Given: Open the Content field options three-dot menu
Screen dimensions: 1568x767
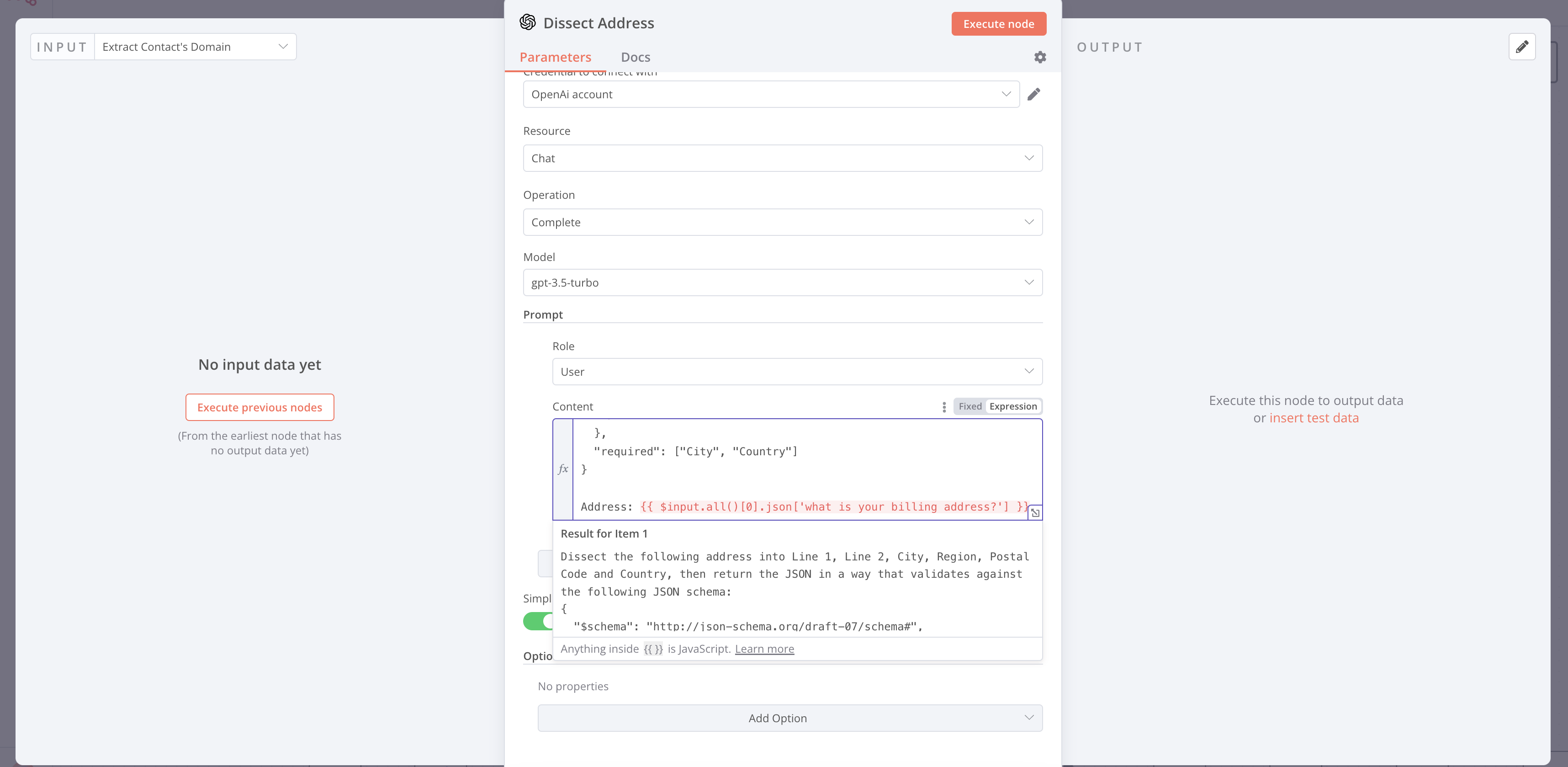Looking at the screenshot, I should [943, 407].
